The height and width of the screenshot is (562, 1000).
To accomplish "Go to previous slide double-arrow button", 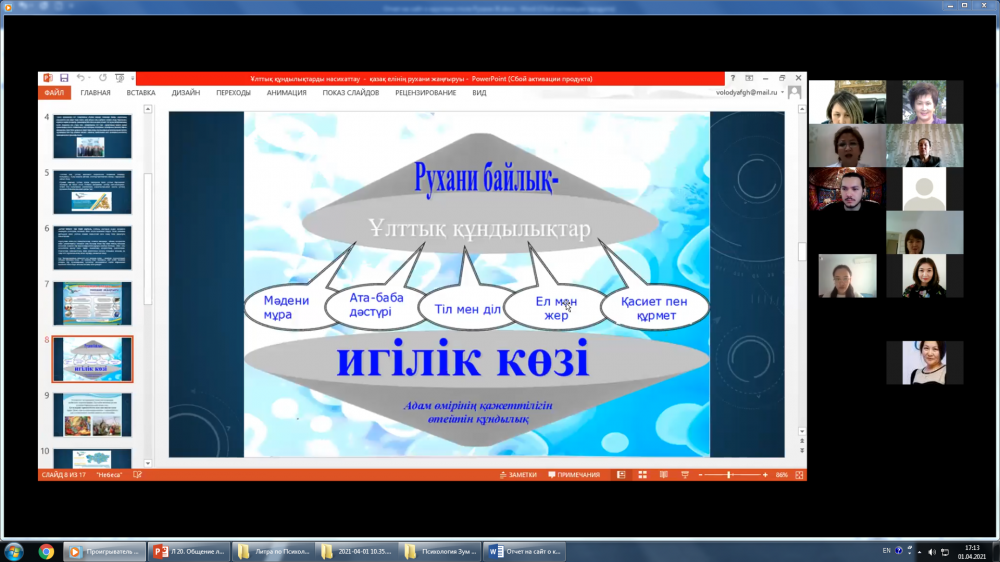I will coord(802,441).
